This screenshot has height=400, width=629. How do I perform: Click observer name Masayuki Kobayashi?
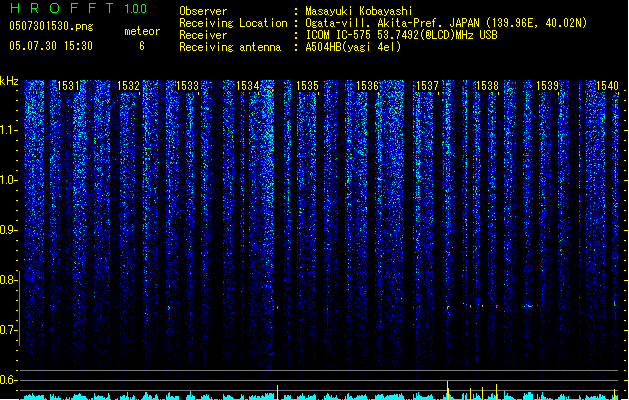pyautogui.click(x=359, y=11)
